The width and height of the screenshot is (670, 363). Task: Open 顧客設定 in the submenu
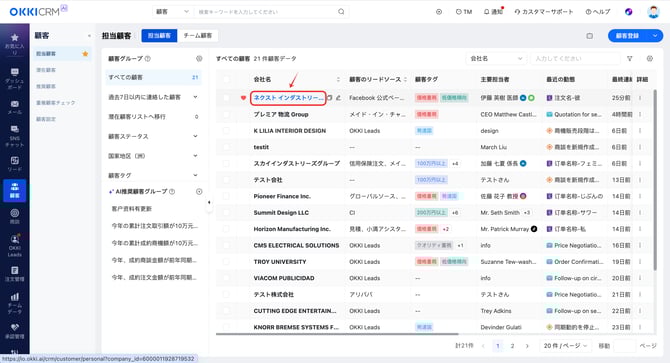[x=46, y=119]
